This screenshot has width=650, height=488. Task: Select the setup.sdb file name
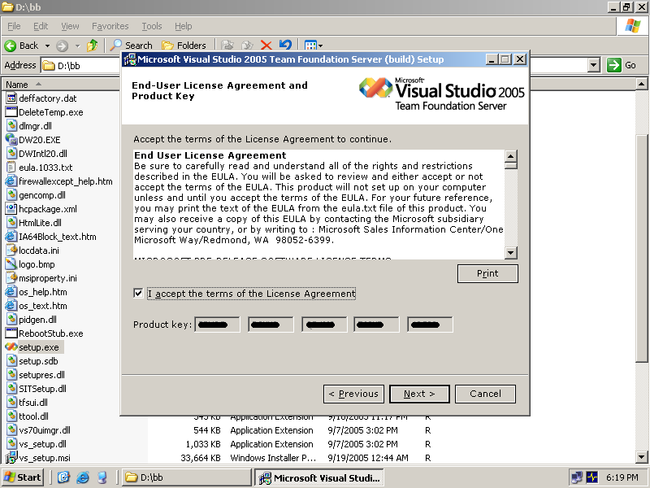click(x=39, y=361)
